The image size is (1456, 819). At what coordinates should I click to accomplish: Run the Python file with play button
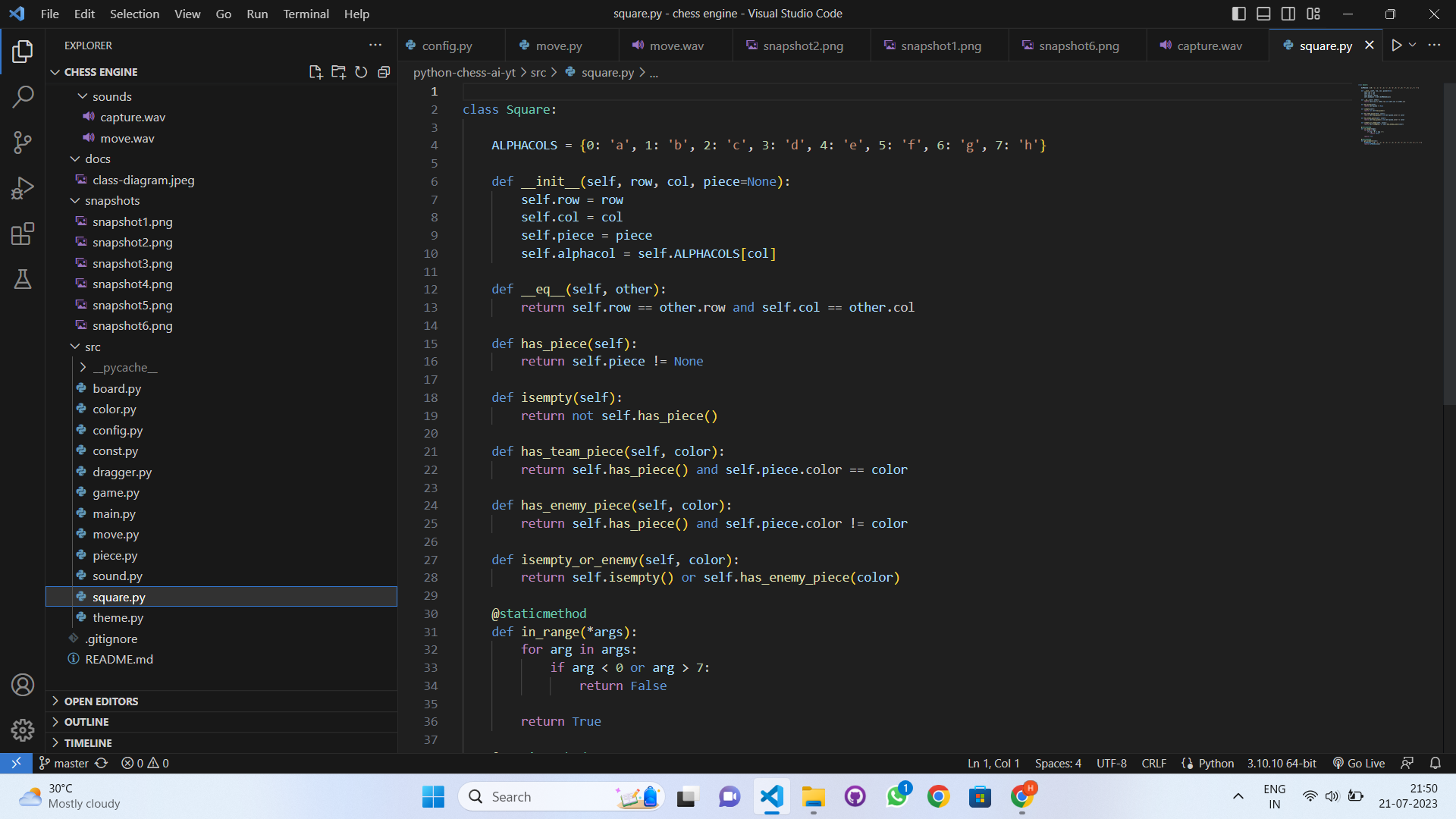tap(1396, 45)
